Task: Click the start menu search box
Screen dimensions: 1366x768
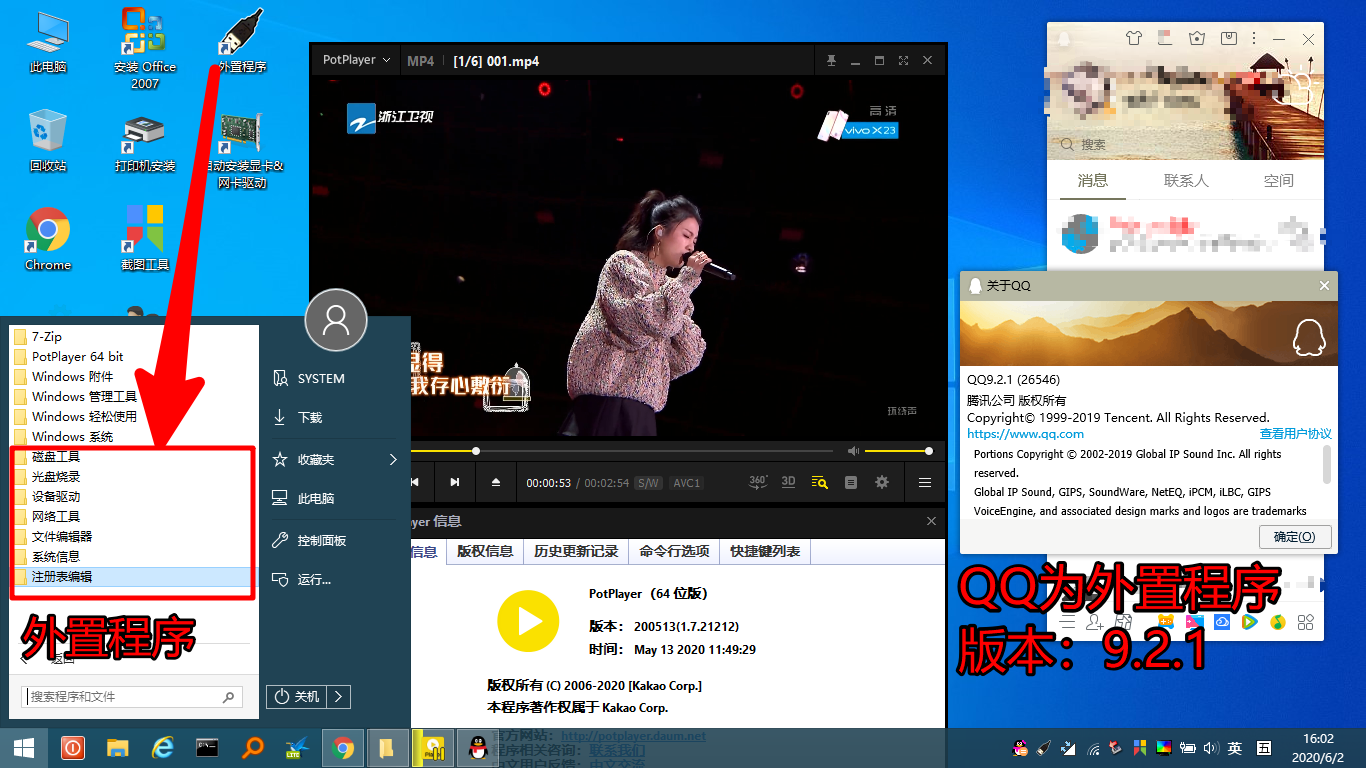Action: (x=132, y=697)
